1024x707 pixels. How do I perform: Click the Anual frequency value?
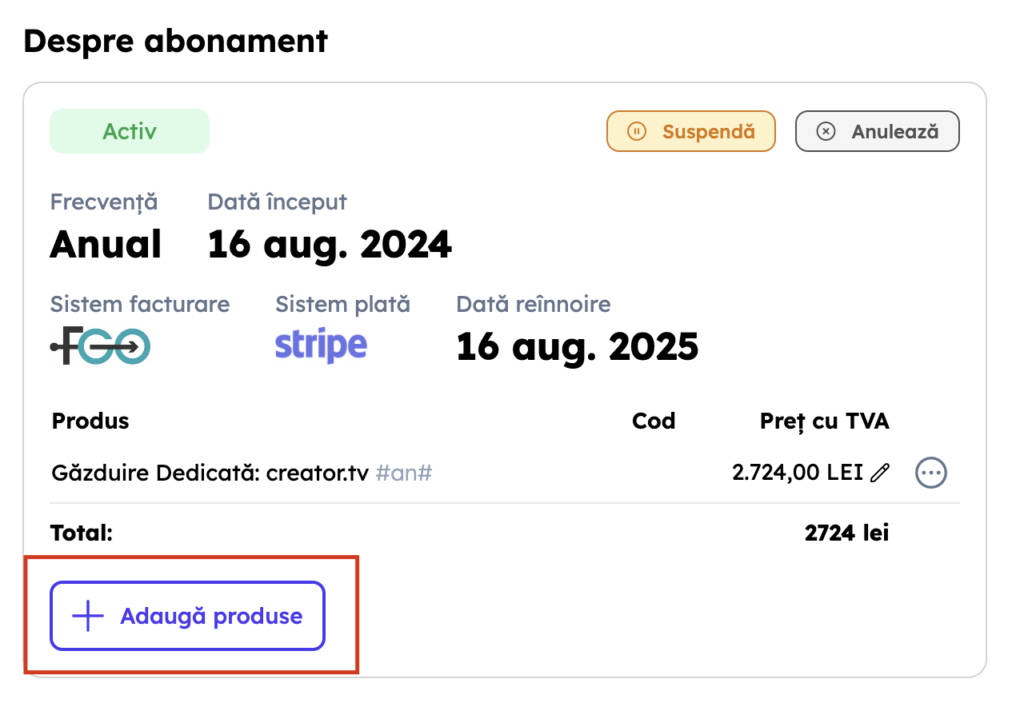(105, 244)
